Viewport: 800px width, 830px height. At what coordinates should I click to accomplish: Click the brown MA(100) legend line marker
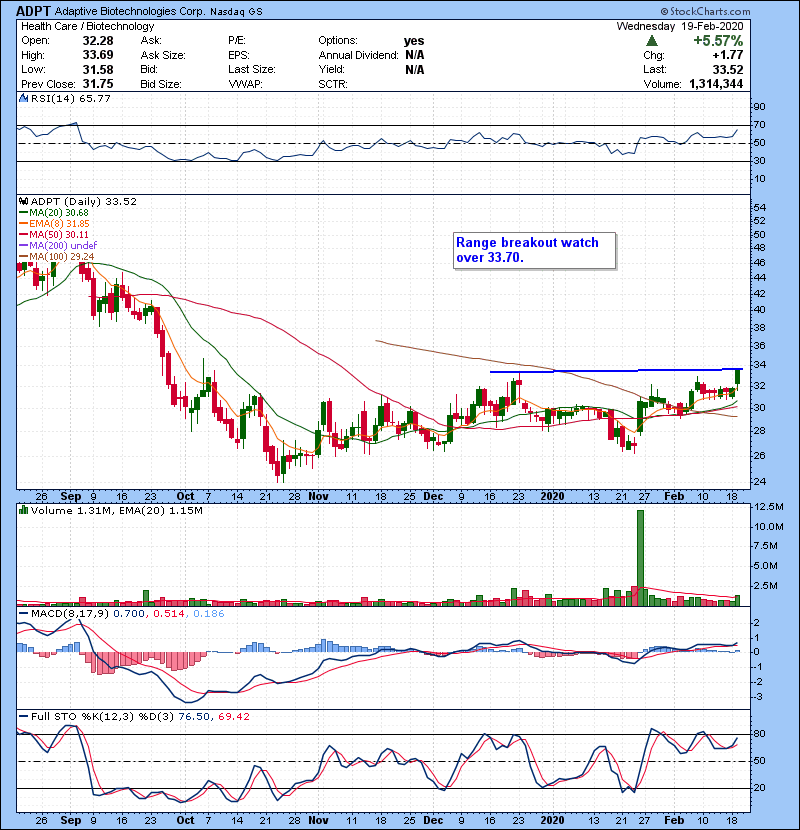pos(23,257)
